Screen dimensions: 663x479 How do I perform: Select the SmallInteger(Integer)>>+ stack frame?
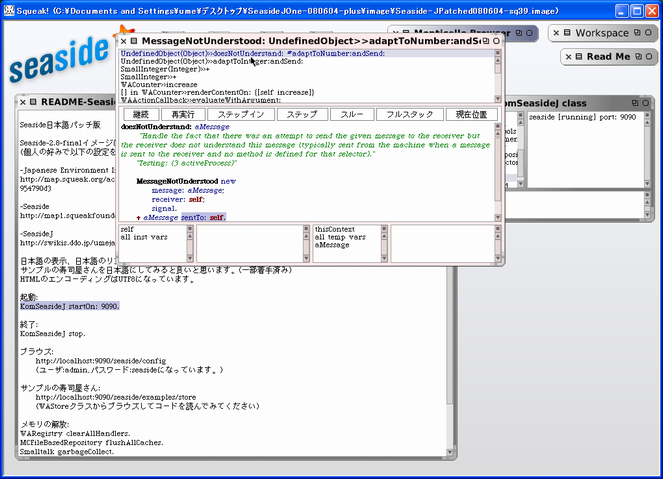tap(307, 69)
